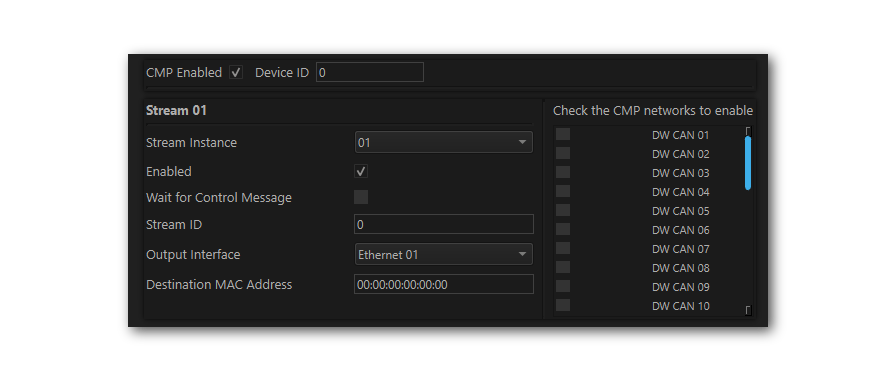Click the Stream Instance label
Image resolution: width=896 pixels, height=381 pixels.
click(191, 143)
